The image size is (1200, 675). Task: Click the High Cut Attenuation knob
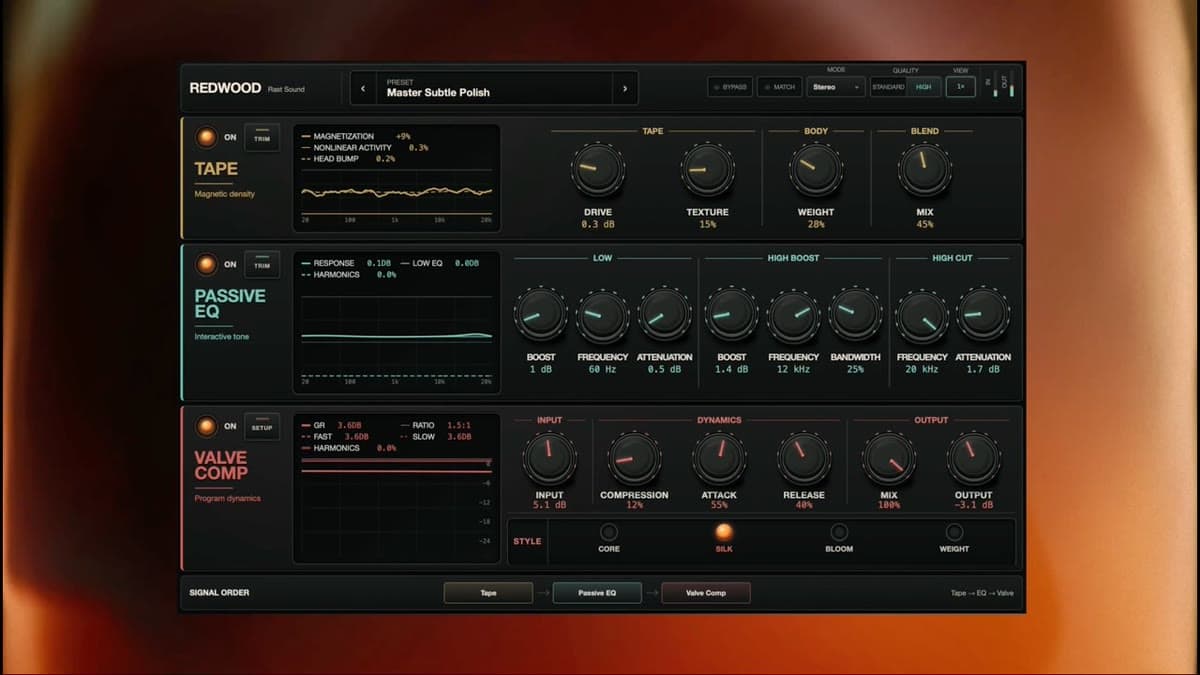[x=982, y=315]
